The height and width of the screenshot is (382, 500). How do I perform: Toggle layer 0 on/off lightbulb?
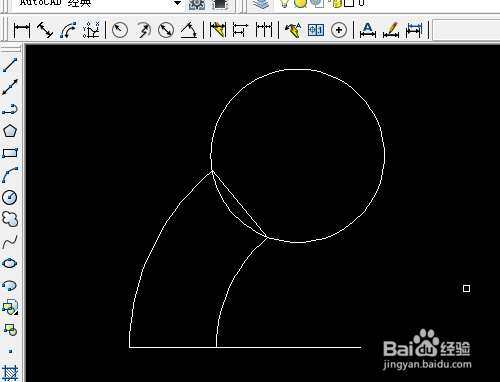284,4
